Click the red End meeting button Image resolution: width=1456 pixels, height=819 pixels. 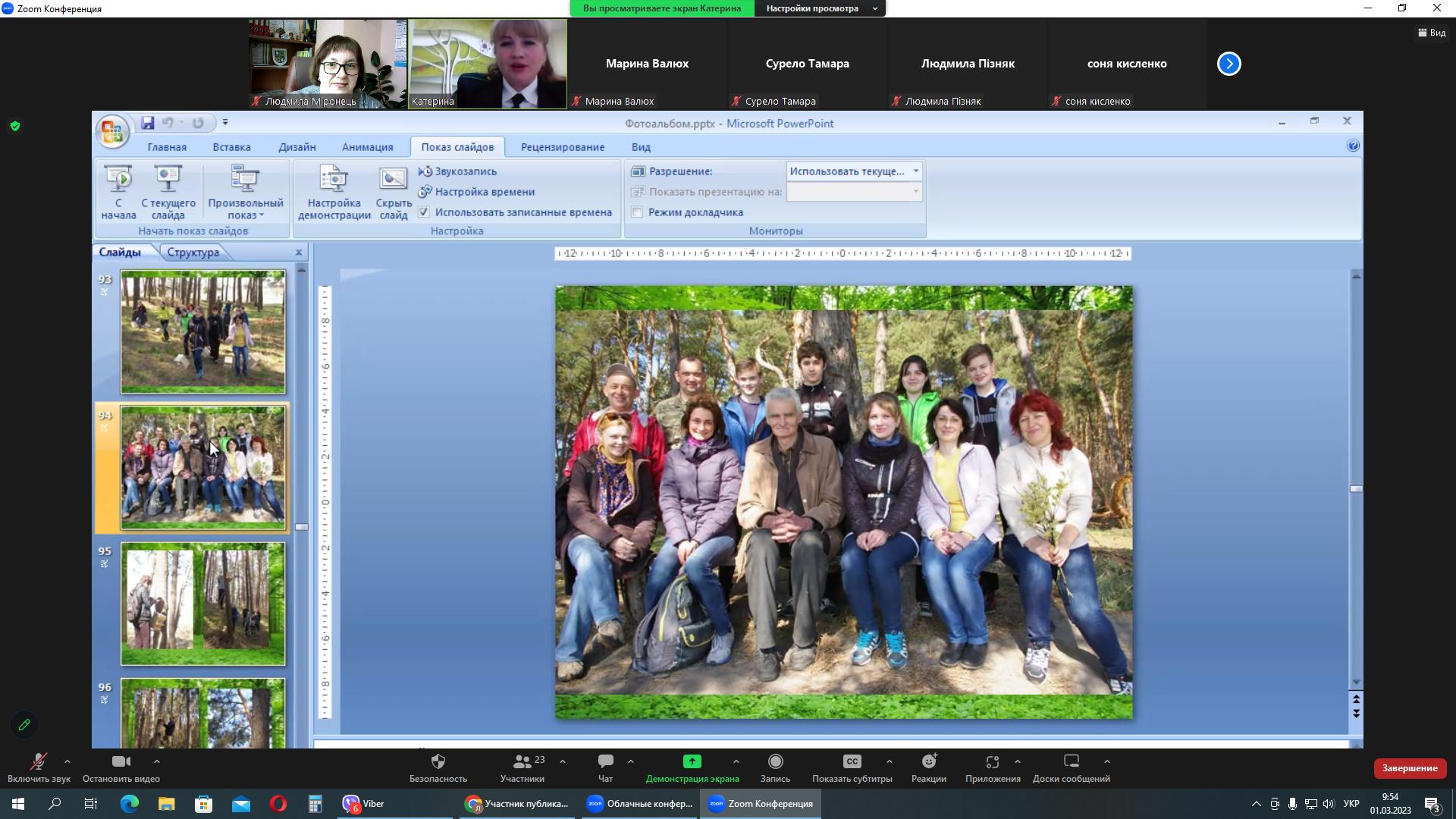pyautogui.click(x=1409, y=768)
